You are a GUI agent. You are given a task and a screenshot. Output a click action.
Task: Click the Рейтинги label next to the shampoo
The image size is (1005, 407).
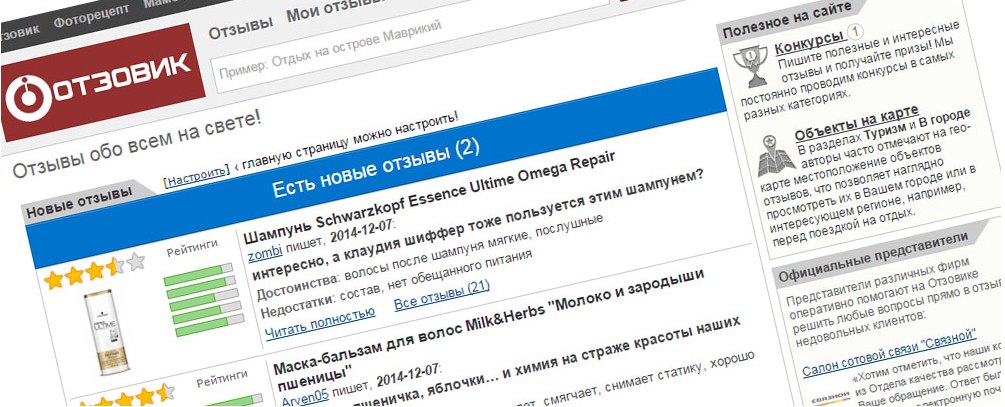coord(192,247)
